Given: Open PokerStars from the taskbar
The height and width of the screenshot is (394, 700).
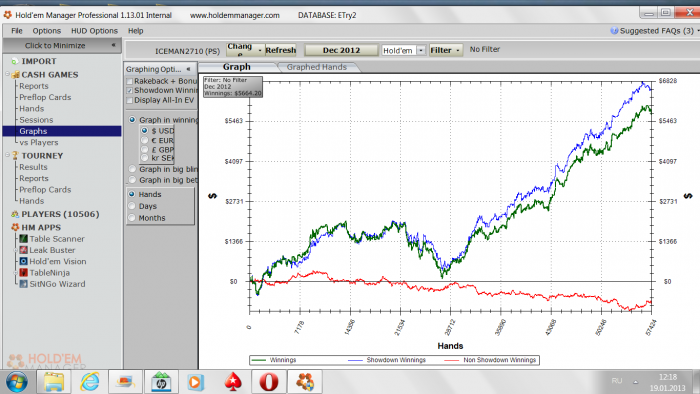Looking at the screenshot, I should tap(233, 382).
